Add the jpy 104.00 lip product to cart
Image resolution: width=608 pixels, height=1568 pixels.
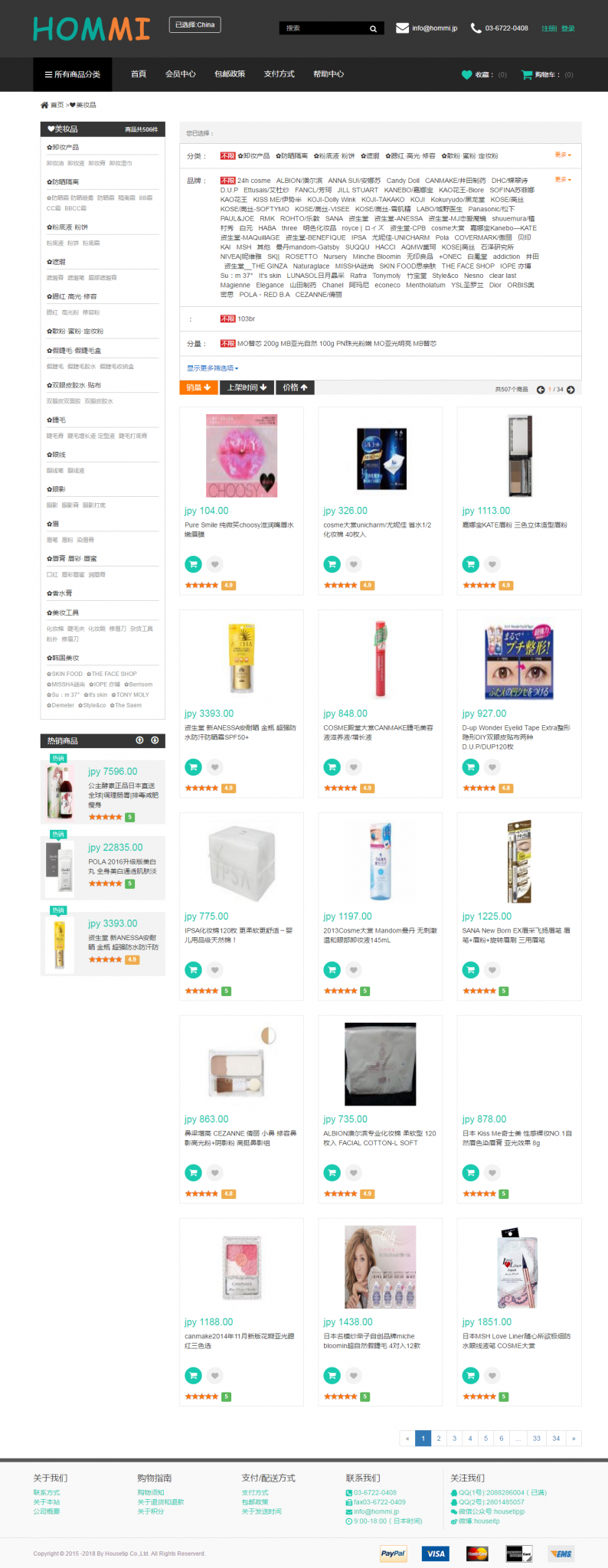tap(193, 564)
